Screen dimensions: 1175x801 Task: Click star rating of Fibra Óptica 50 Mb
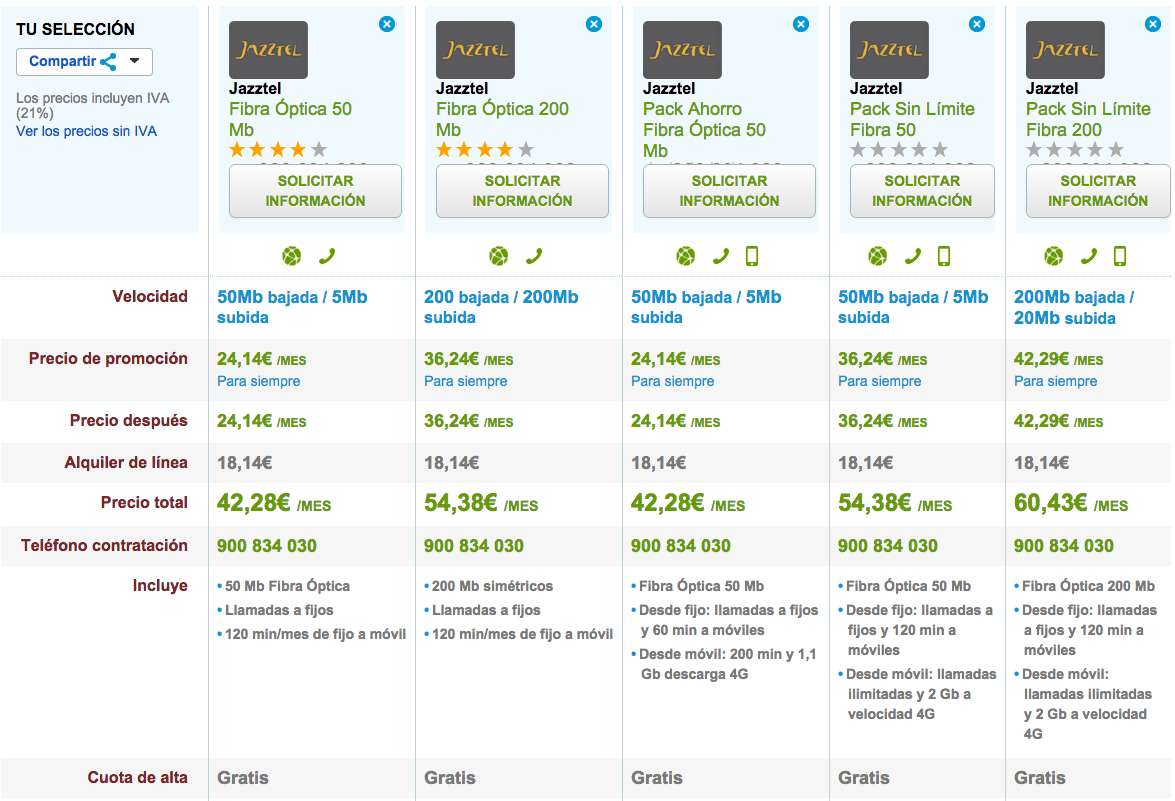pyautogui.click(x=278, y=150)
